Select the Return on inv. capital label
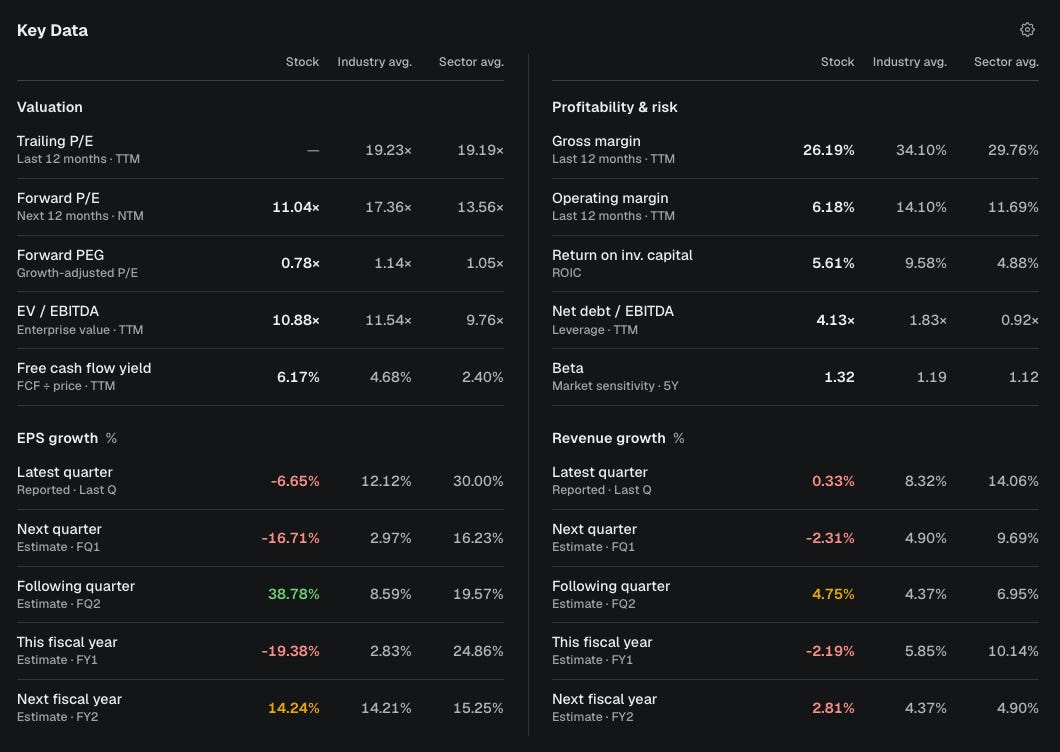1060x752 pixels. 622,255
